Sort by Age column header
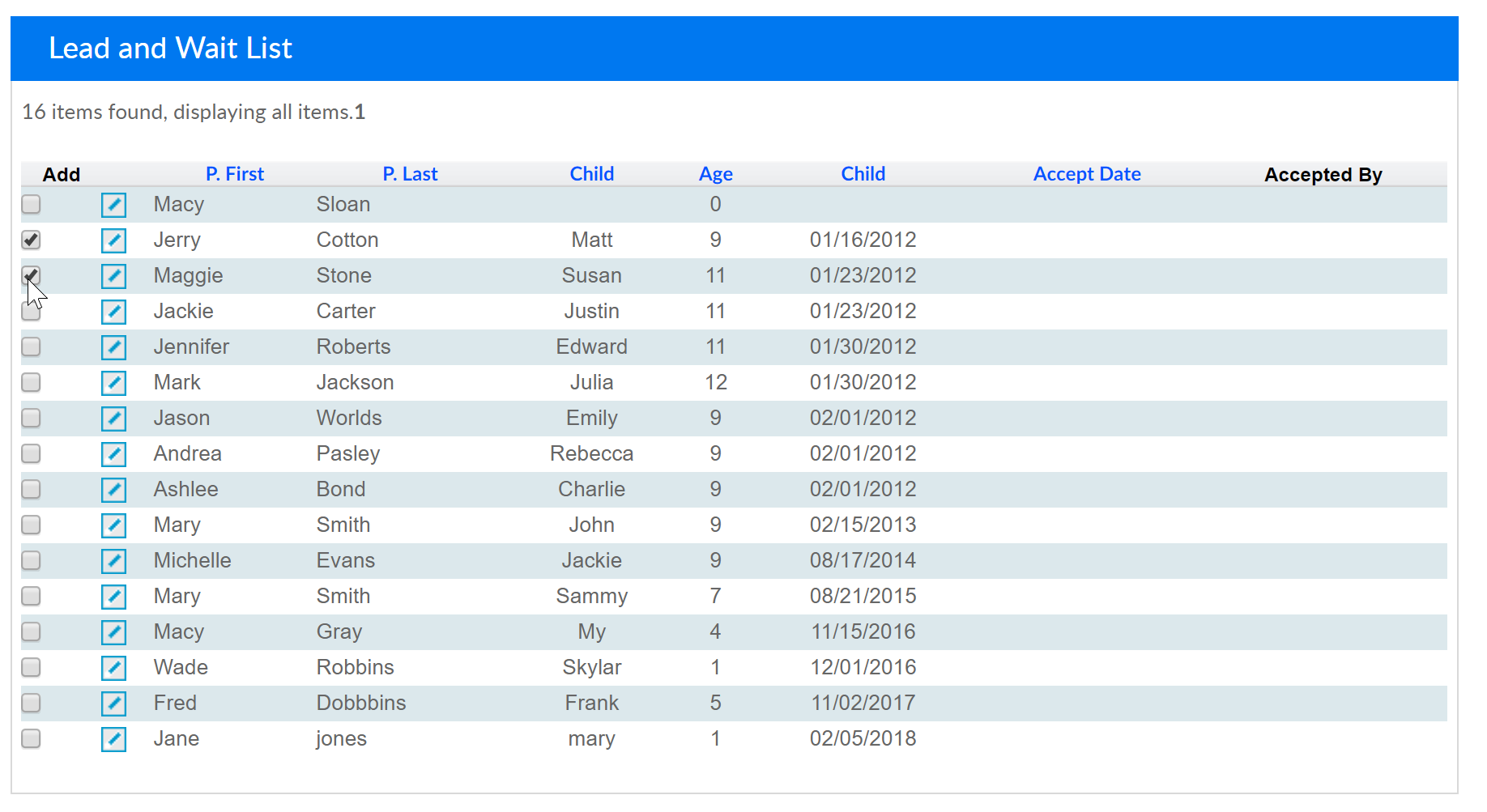The height and width of the screenshot is (812, 1487). [x=716, y=174]
